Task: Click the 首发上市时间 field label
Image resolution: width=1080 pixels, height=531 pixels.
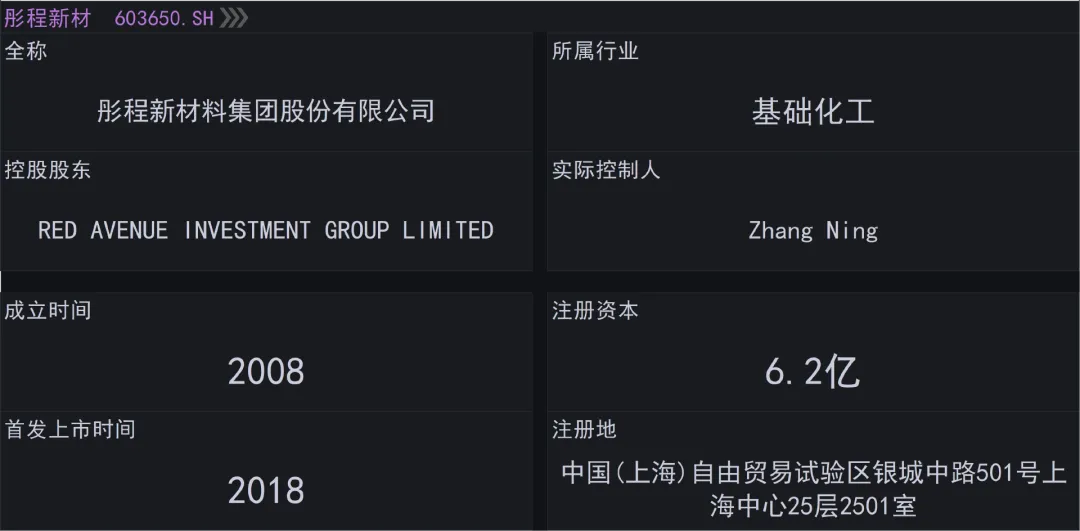Action: click(x=70, y=429)
